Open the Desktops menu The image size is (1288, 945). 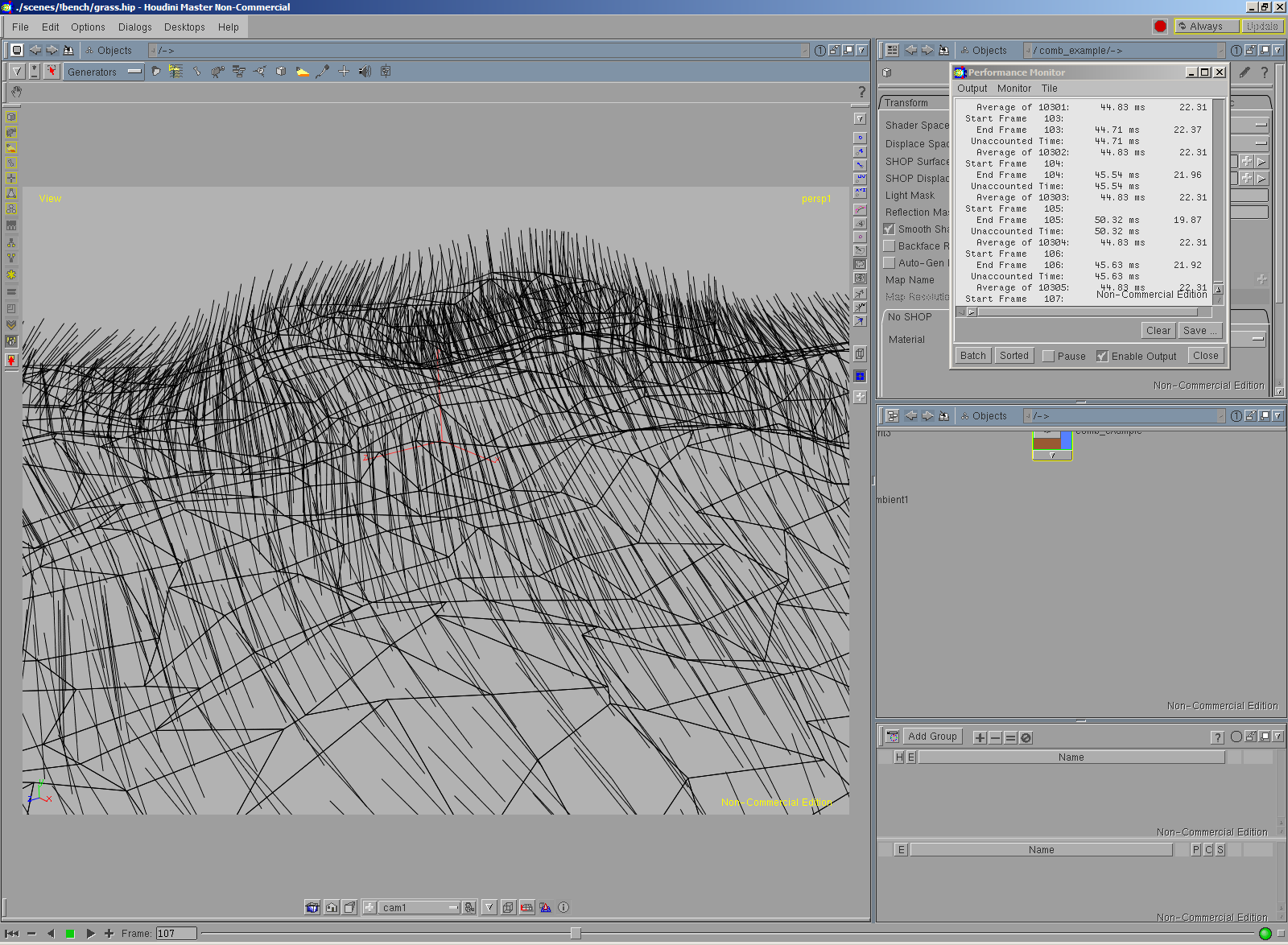click(x=184, y=27)
